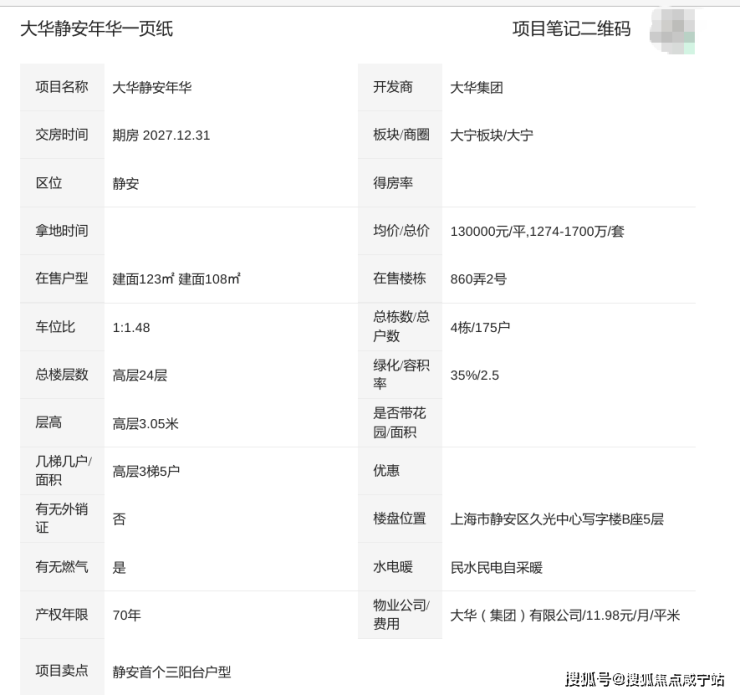Select value 高层24层

[140, 375]
